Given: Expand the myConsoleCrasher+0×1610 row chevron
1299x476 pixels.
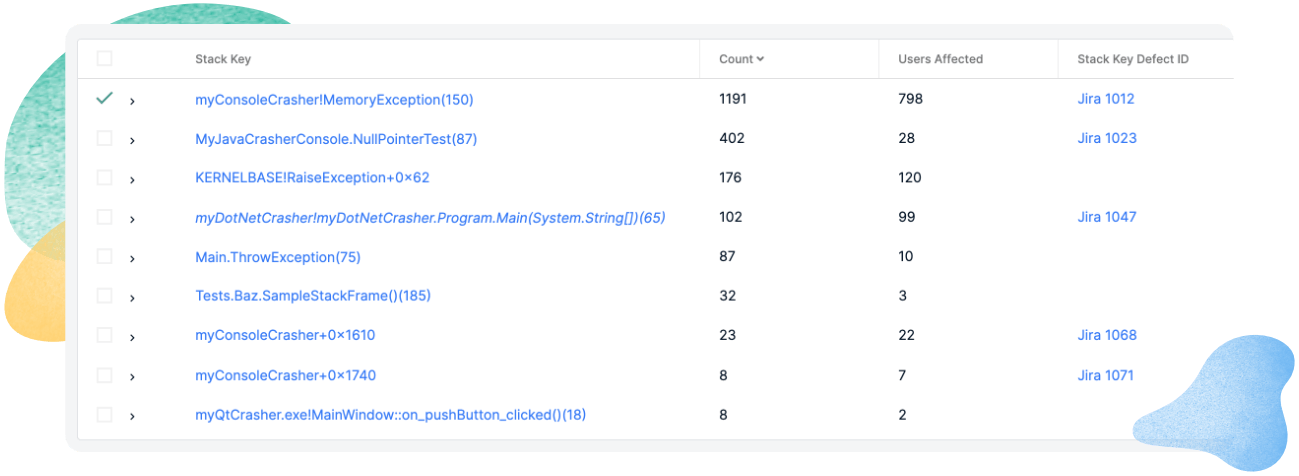Looking at the screenshot, I should click(132, 337).
